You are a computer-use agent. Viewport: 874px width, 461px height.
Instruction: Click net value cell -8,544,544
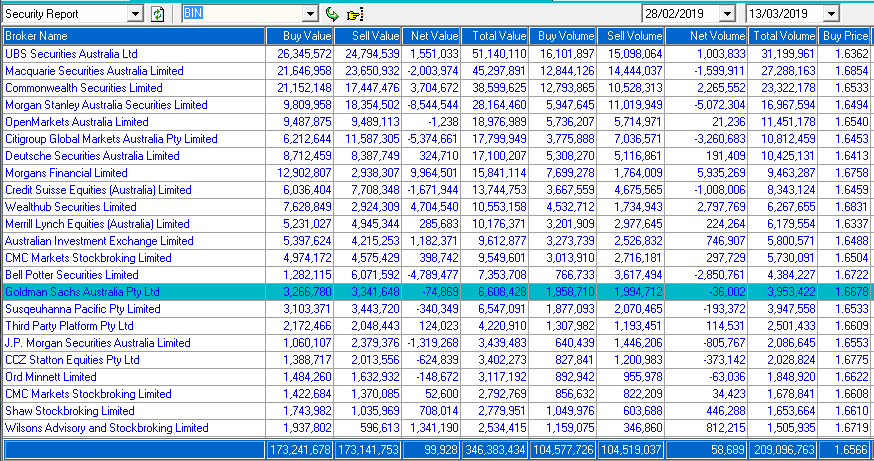point(433,105)
